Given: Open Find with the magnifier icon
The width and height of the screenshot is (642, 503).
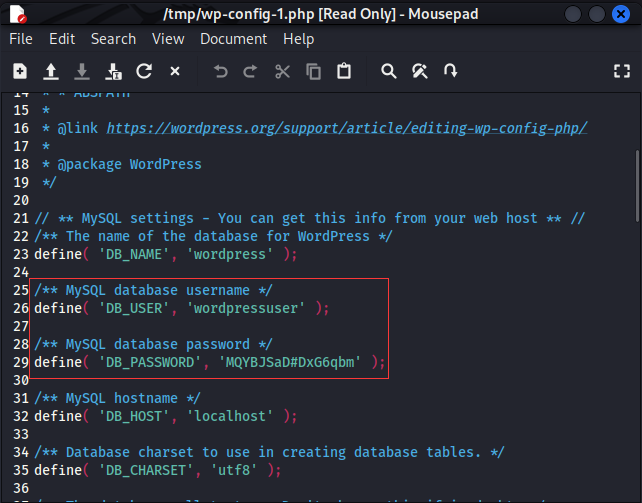Looking at the screenshot, I should tap(389, 71).
